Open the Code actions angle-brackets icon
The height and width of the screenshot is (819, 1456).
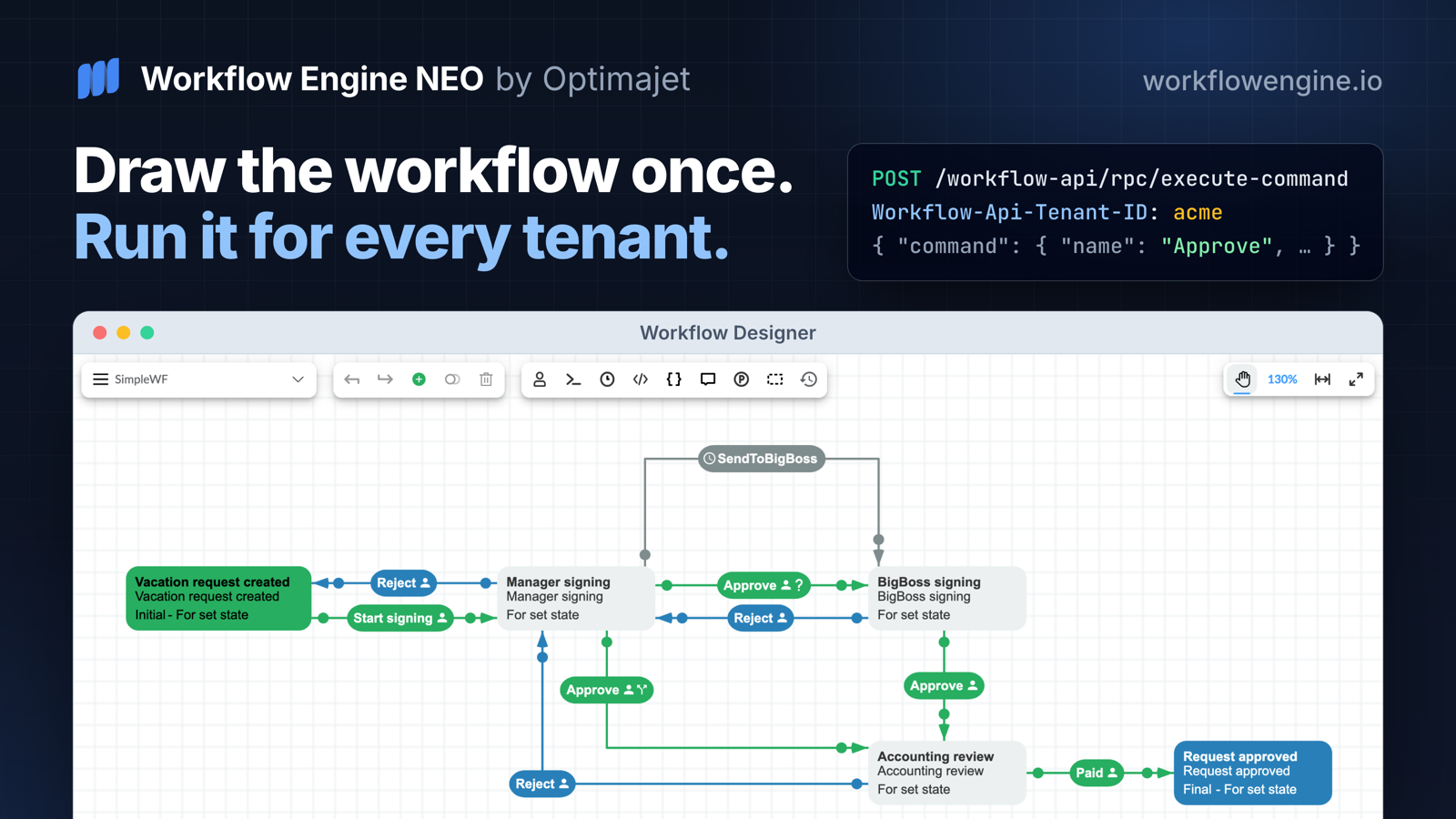click(641, 379)
